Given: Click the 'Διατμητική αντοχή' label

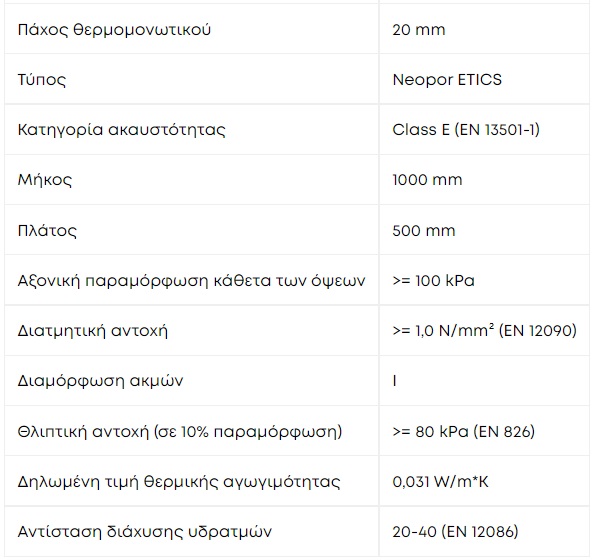Looking at the screenshot, I should click(x=93, y=331).
